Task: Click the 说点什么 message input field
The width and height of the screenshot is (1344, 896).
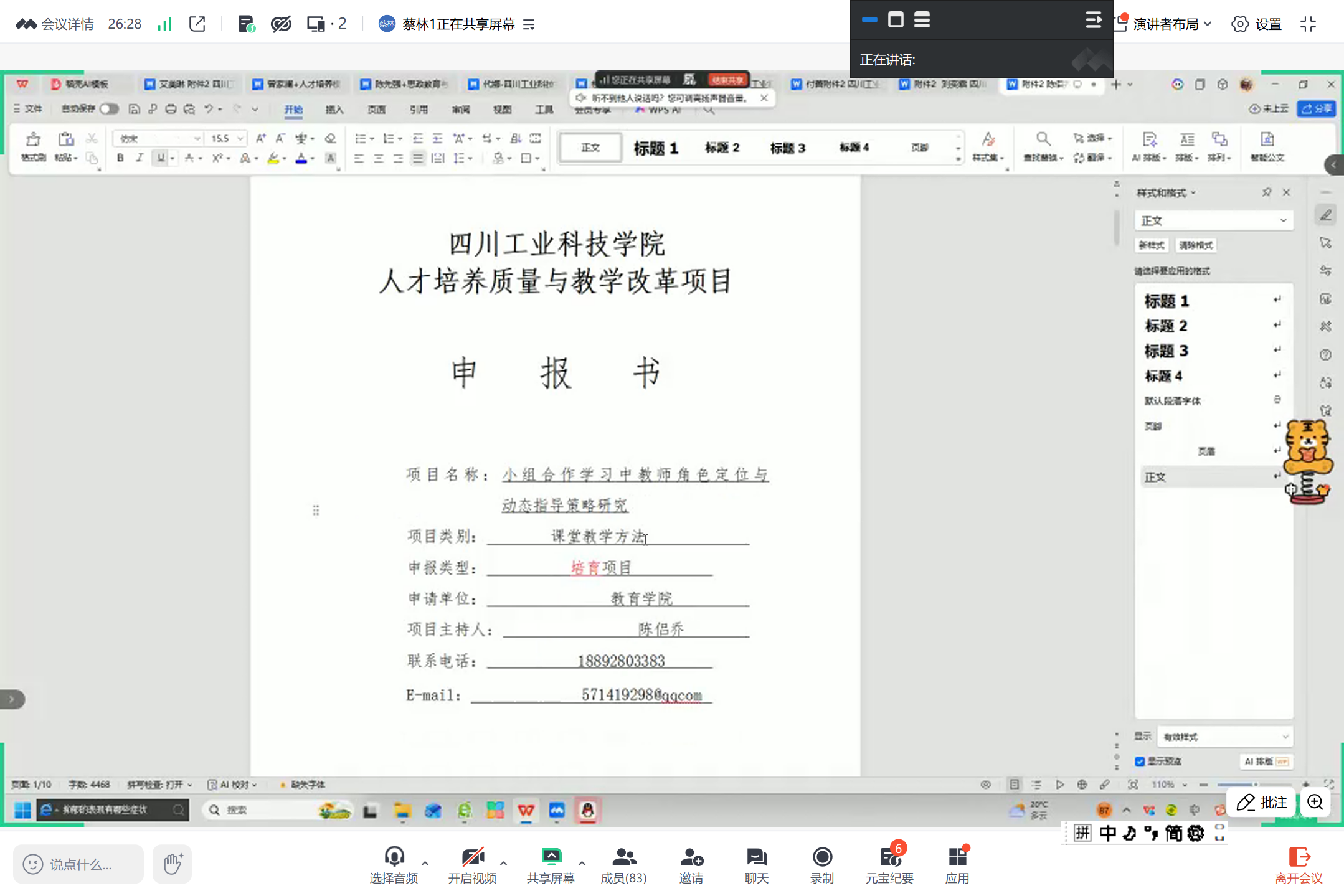Action: [80, 864]
